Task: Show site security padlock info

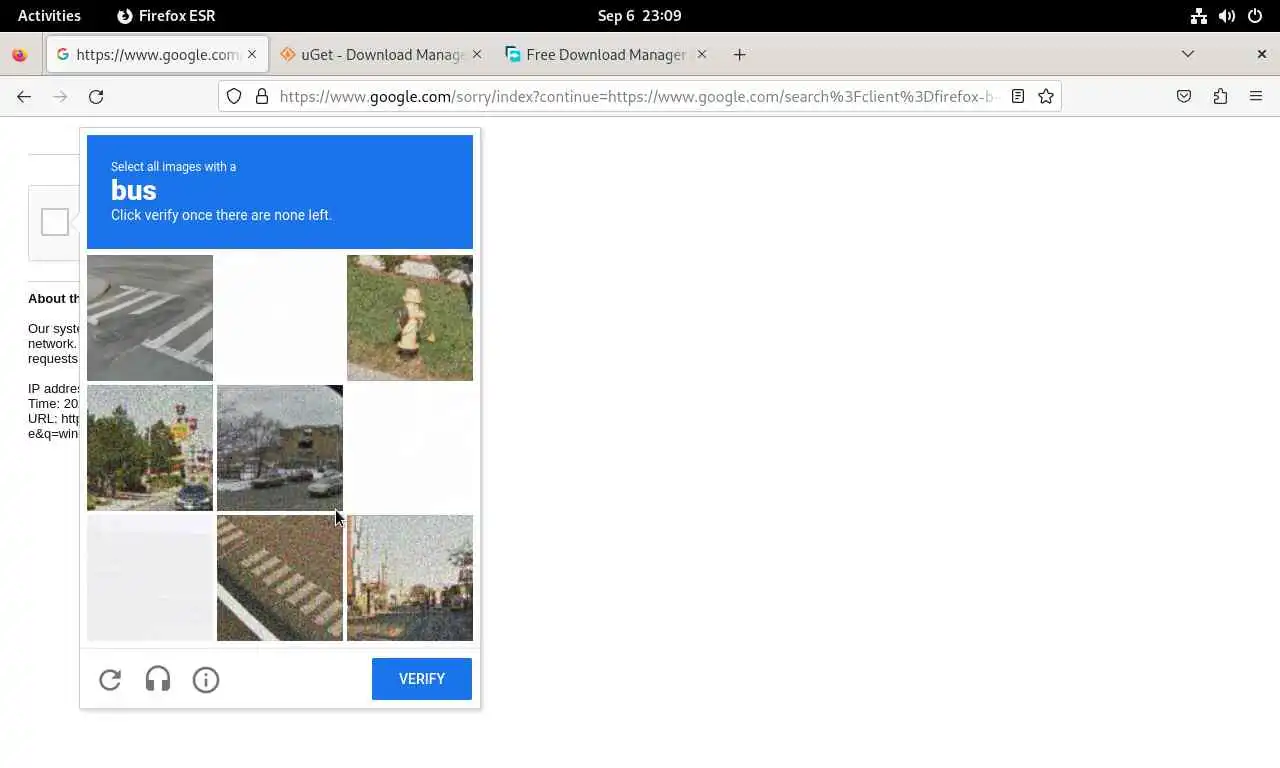Action: tap(262, 96)
